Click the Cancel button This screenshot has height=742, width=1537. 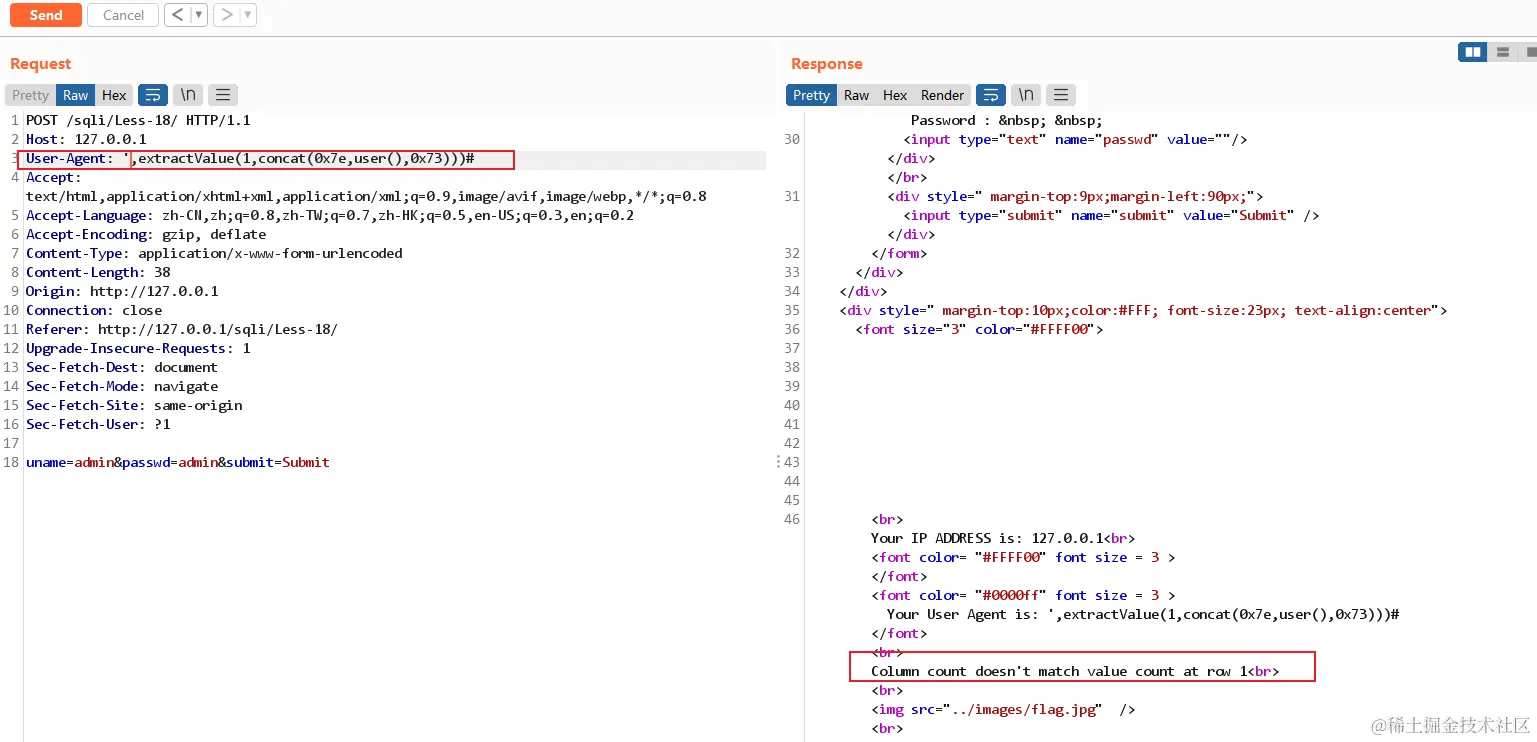click(x=123, y=15)
